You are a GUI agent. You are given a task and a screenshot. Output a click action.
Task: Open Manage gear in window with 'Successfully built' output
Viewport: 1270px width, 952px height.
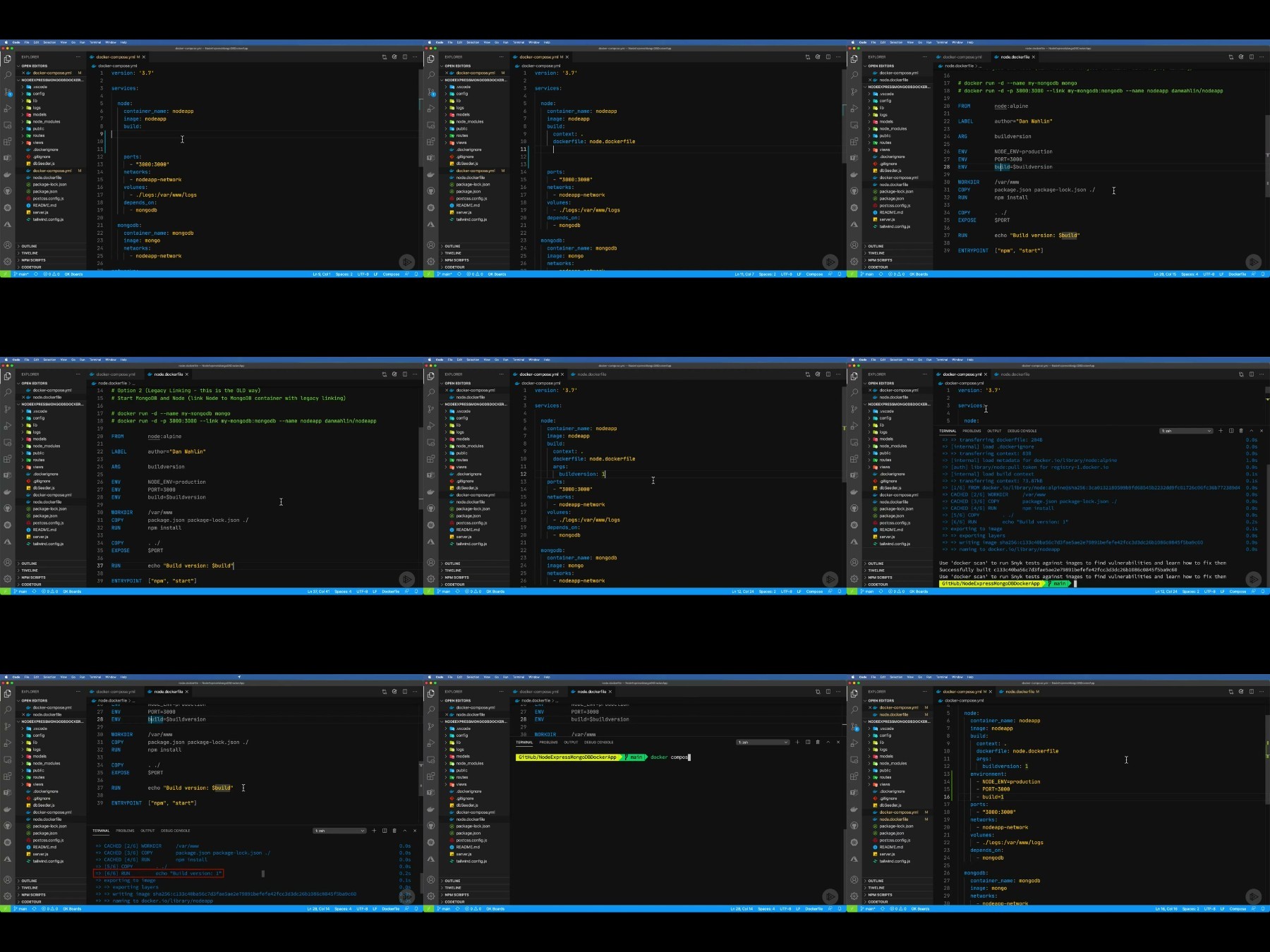coord(854,578)
